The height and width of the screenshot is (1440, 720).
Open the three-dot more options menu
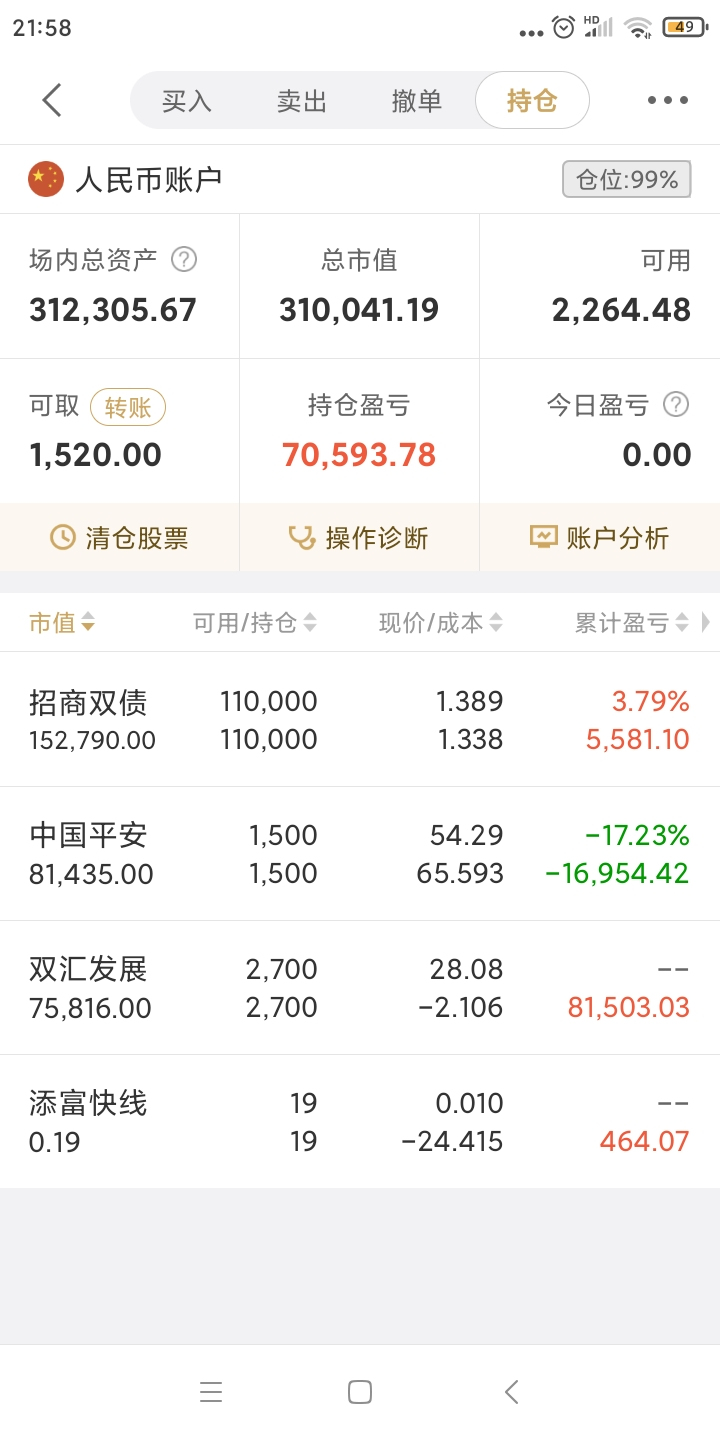coord(667,100)
